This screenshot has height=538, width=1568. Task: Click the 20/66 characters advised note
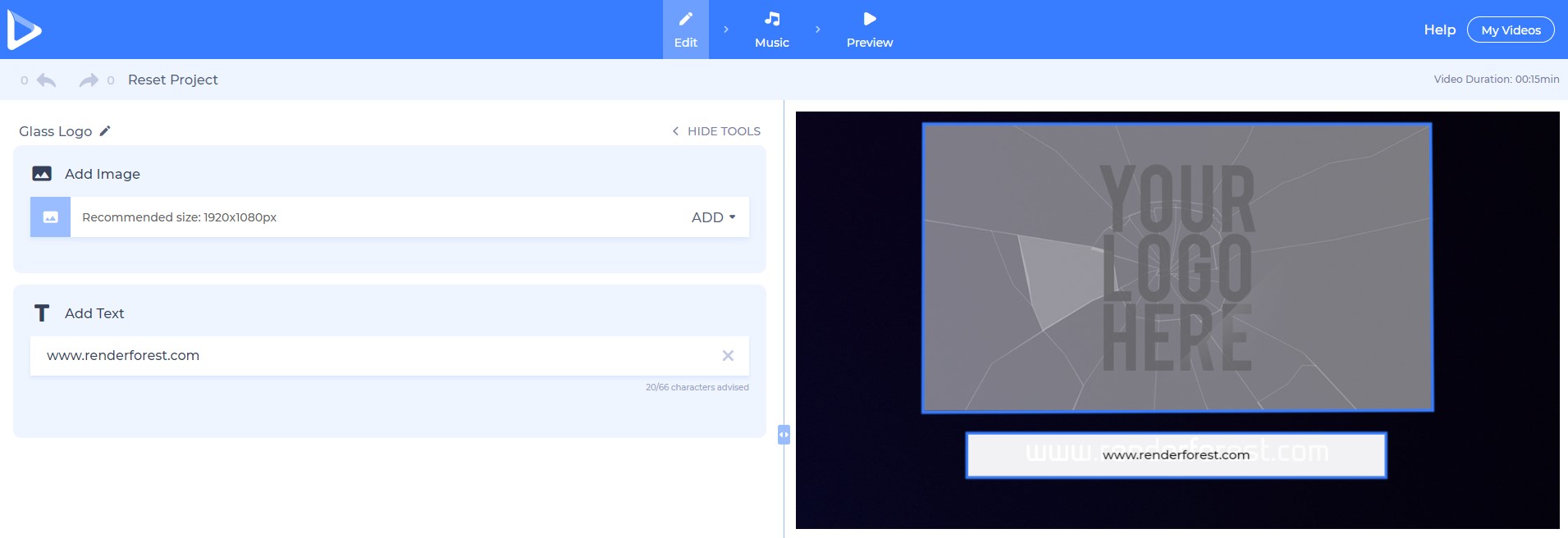click(697, 387)
